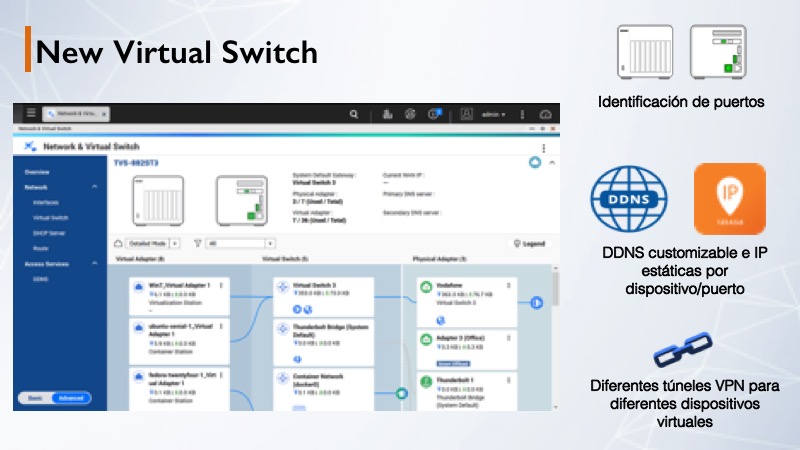Open the dashboard gauge icon in the top bar
Screen dimensions: 800x450
(x=545, y=114)
